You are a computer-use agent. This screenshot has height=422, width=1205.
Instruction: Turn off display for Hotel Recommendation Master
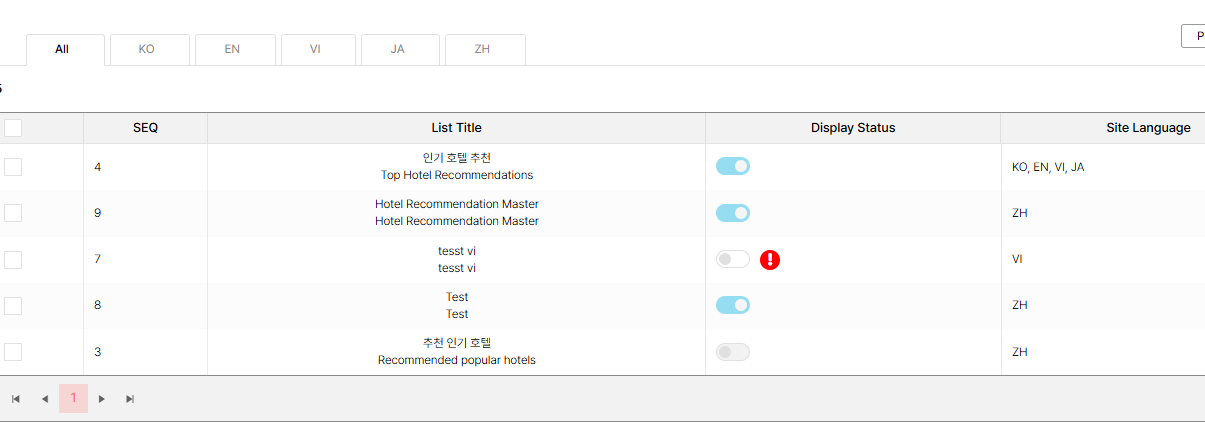point(733,213)
